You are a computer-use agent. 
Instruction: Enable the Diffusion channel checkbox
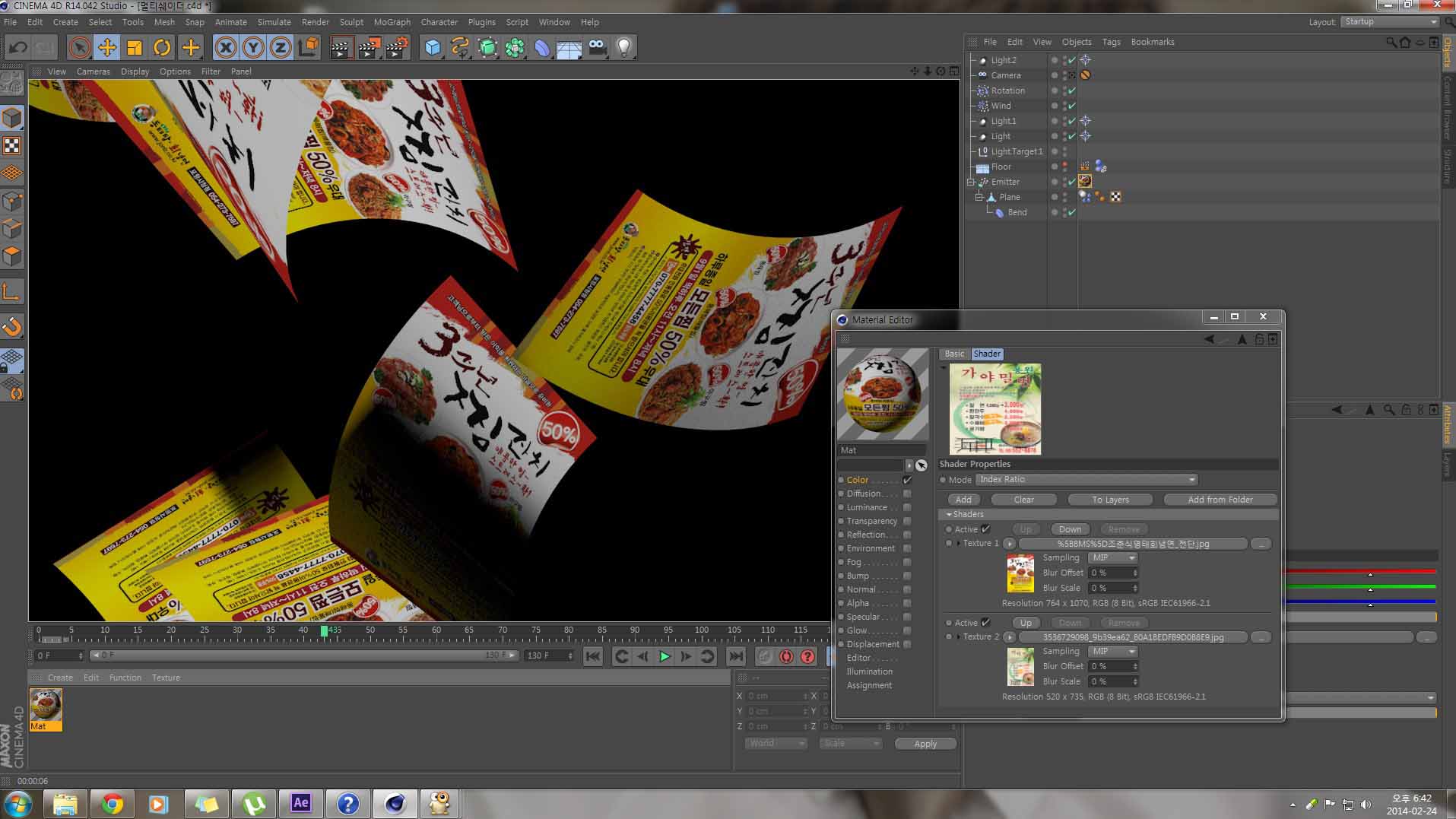point(907,494)
